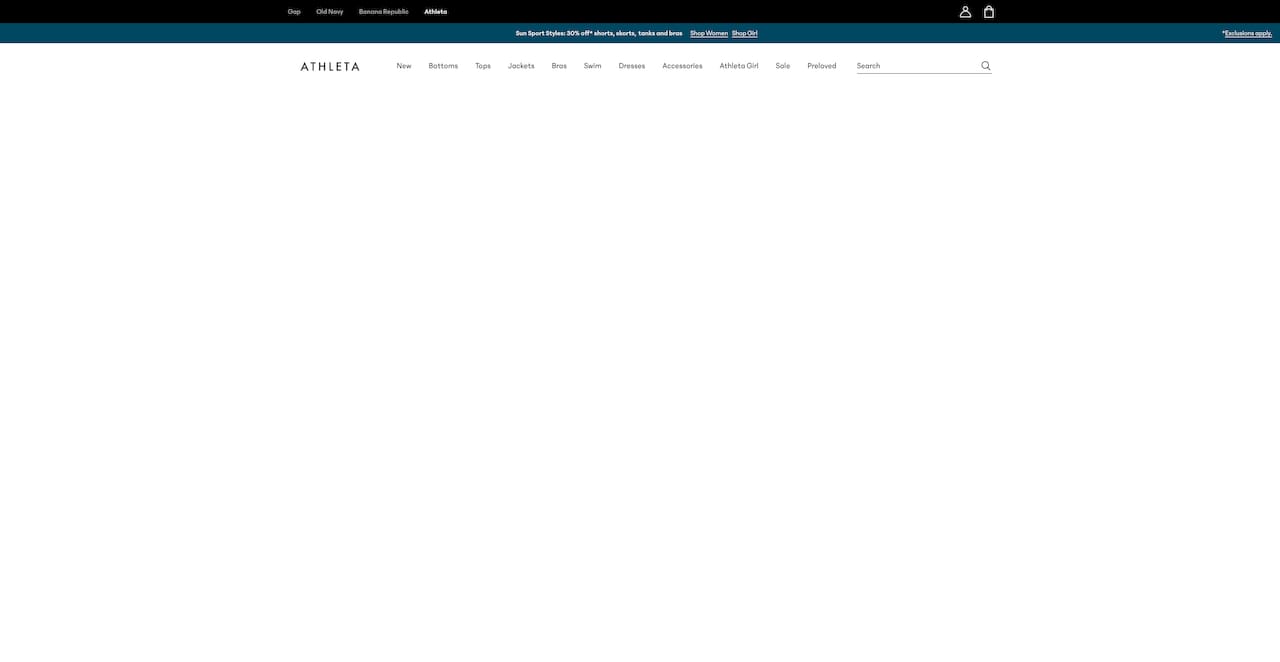Switch to the Gap brand tab

[294, 12]
